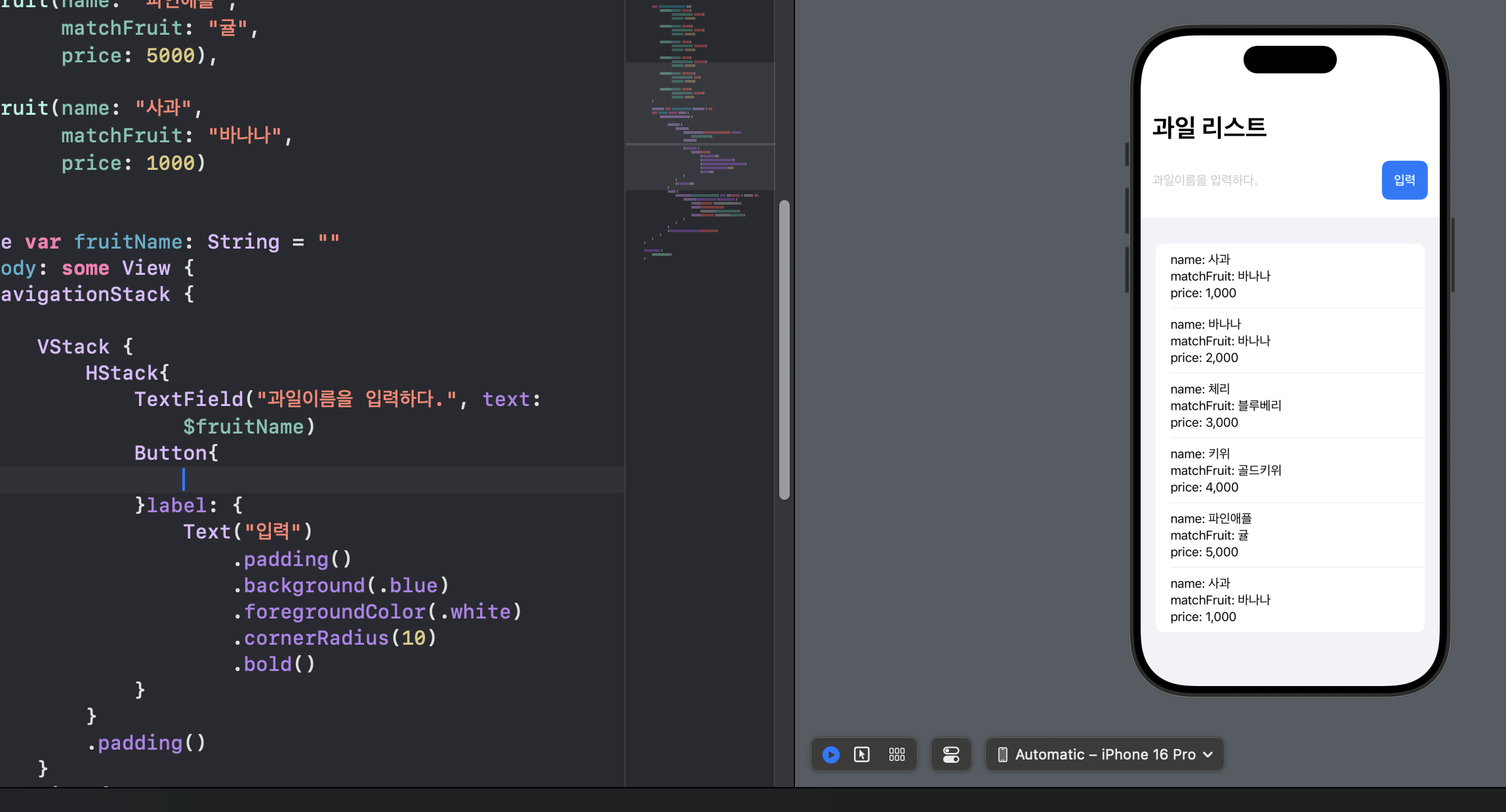Select the 체리 row in fruit list
The height and width of the screenshot is (812, 1506).
pos(1290,405)
